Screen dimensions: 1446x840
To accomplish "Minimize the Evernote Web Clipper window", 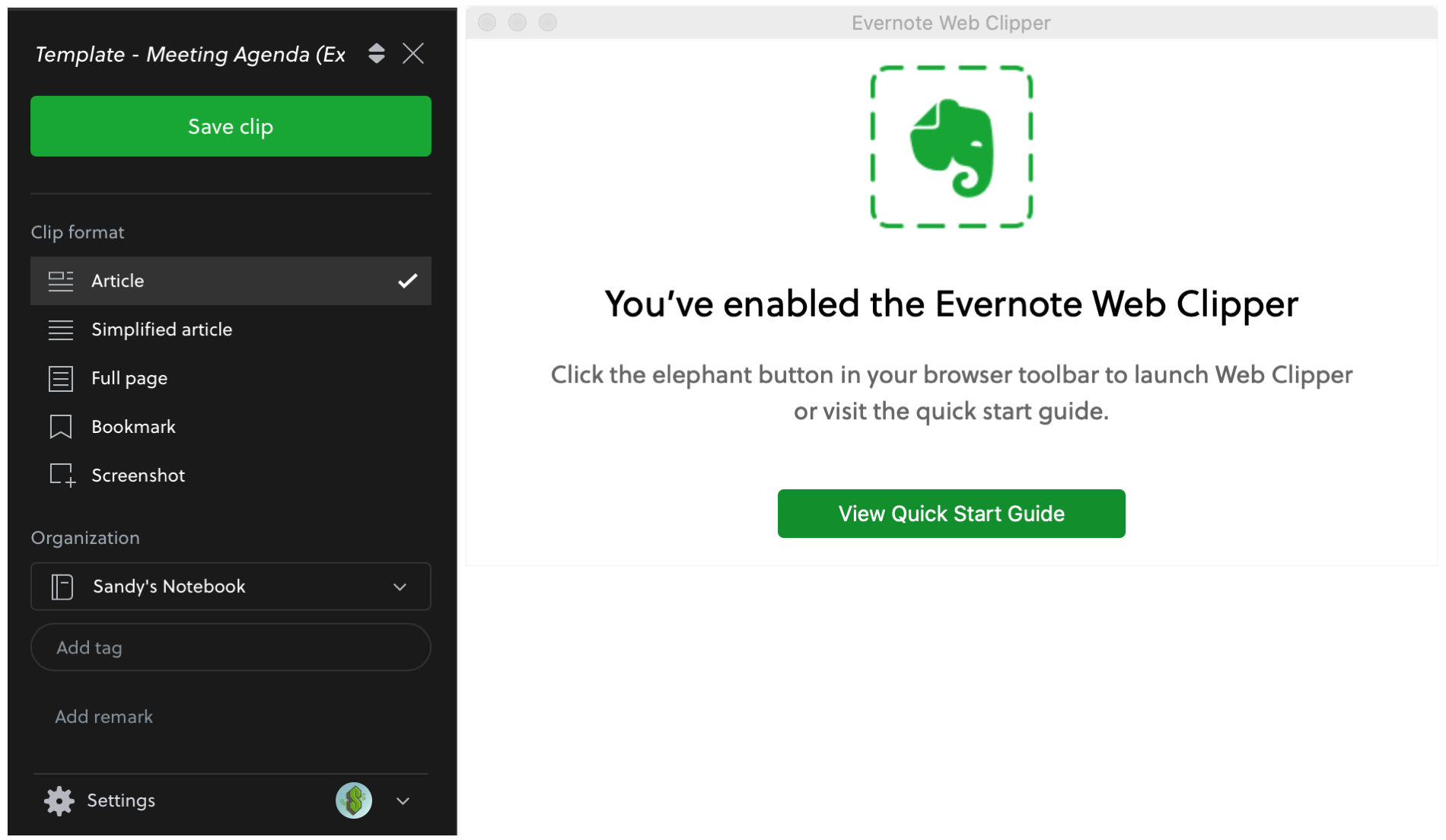I will click(518, 23).
